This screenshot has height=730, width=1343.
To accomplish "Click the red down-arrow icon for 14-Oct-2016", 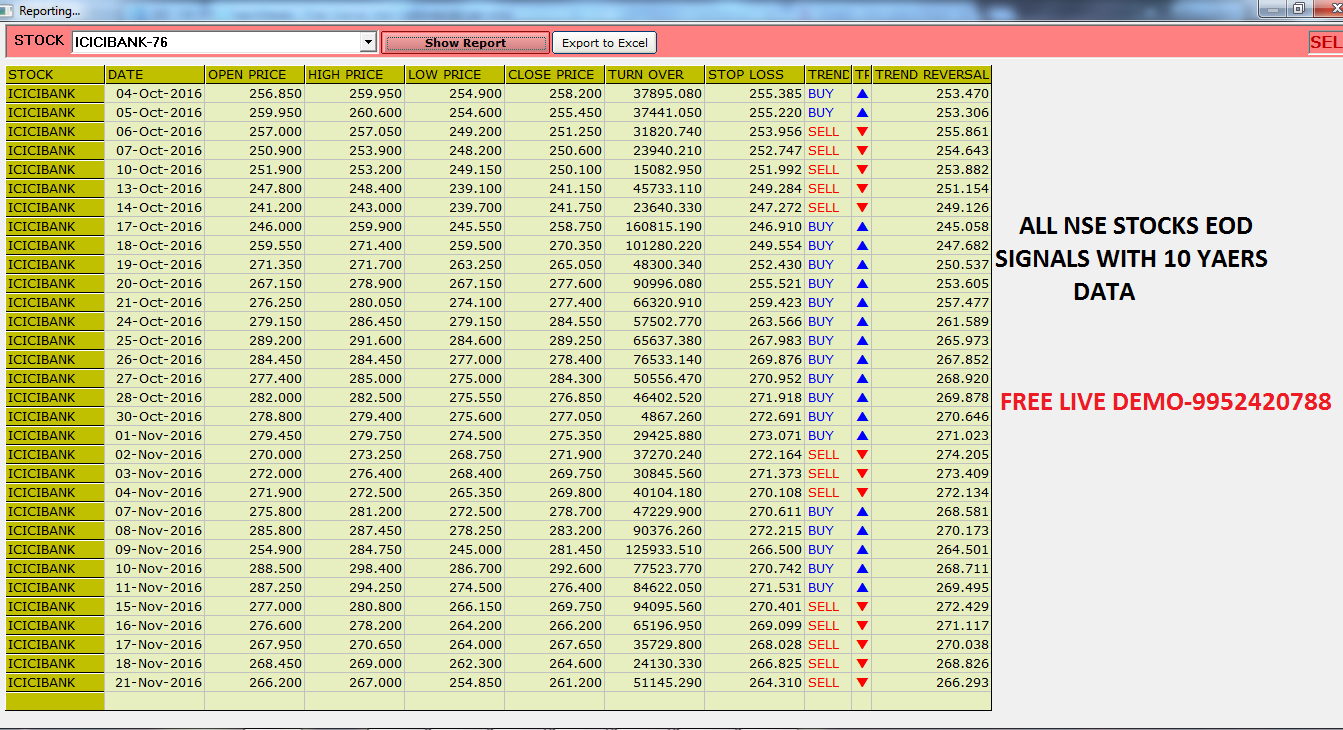I will [862, 208].
